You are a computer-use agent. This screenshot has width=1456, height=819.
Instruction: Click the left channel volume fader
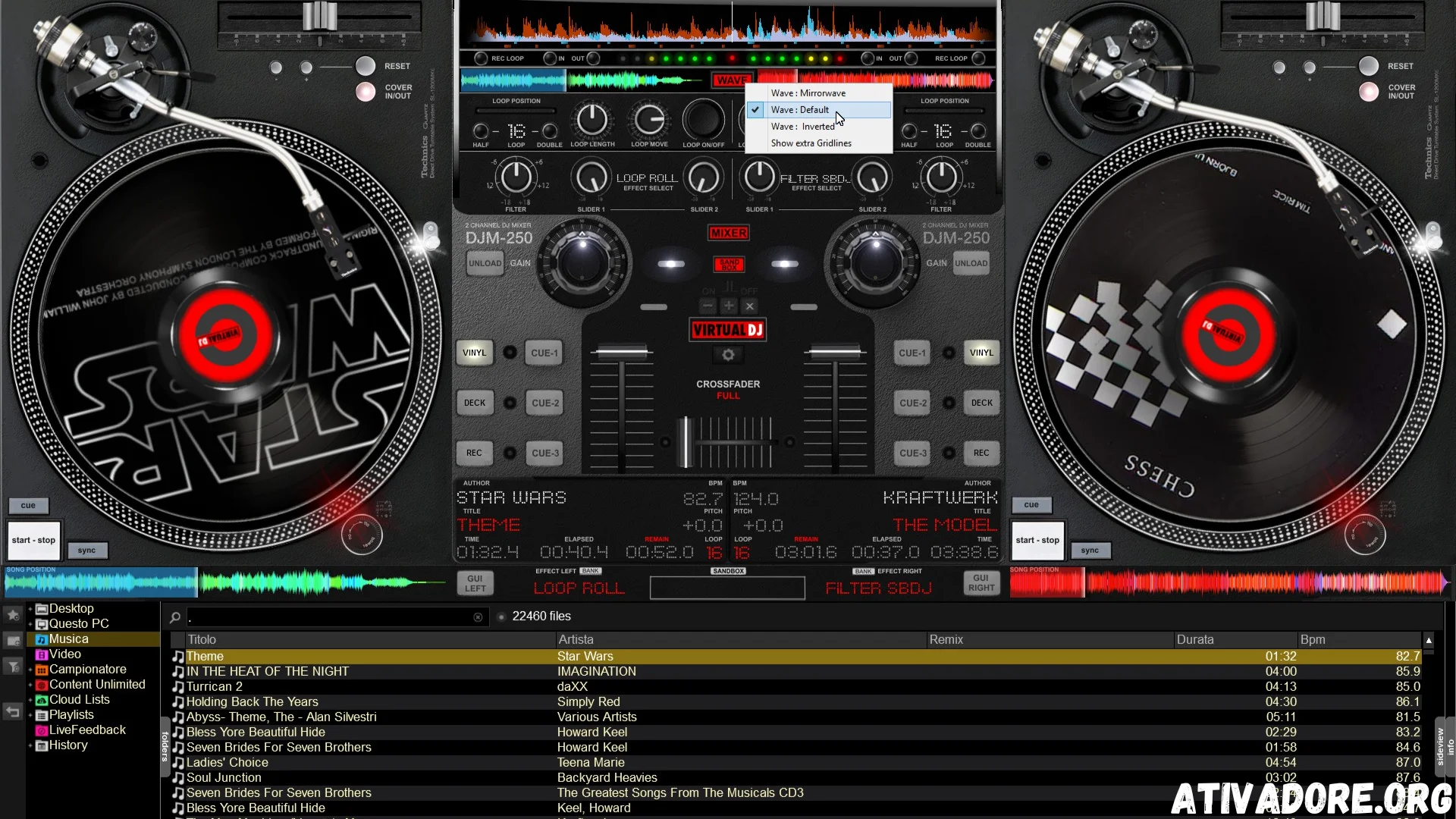(622, 352)
